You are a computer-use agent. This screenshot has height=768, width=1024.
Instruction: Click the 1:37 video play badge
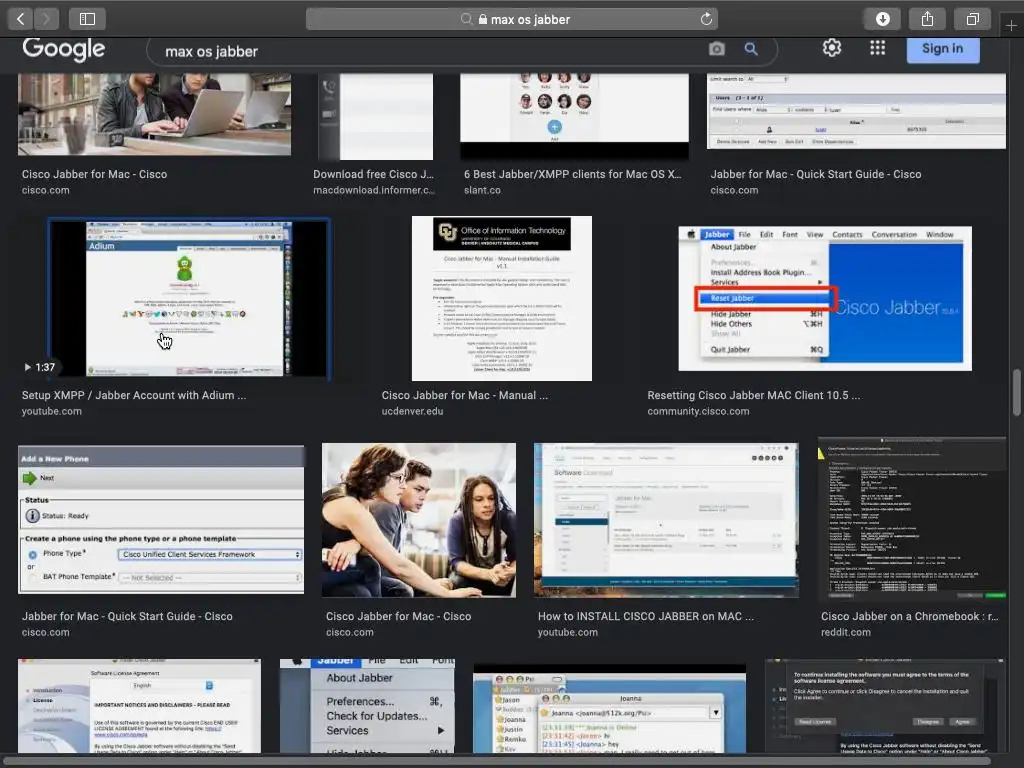39,367
